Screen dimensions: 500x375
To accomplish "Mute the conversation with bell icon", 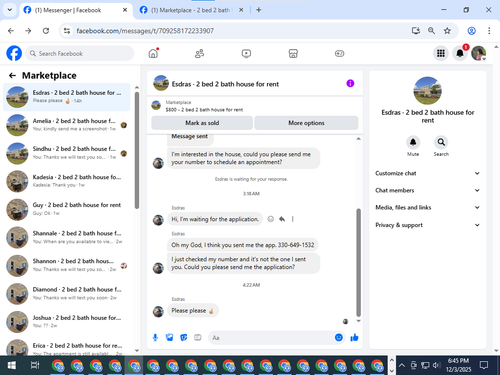I will coord(413,142).
